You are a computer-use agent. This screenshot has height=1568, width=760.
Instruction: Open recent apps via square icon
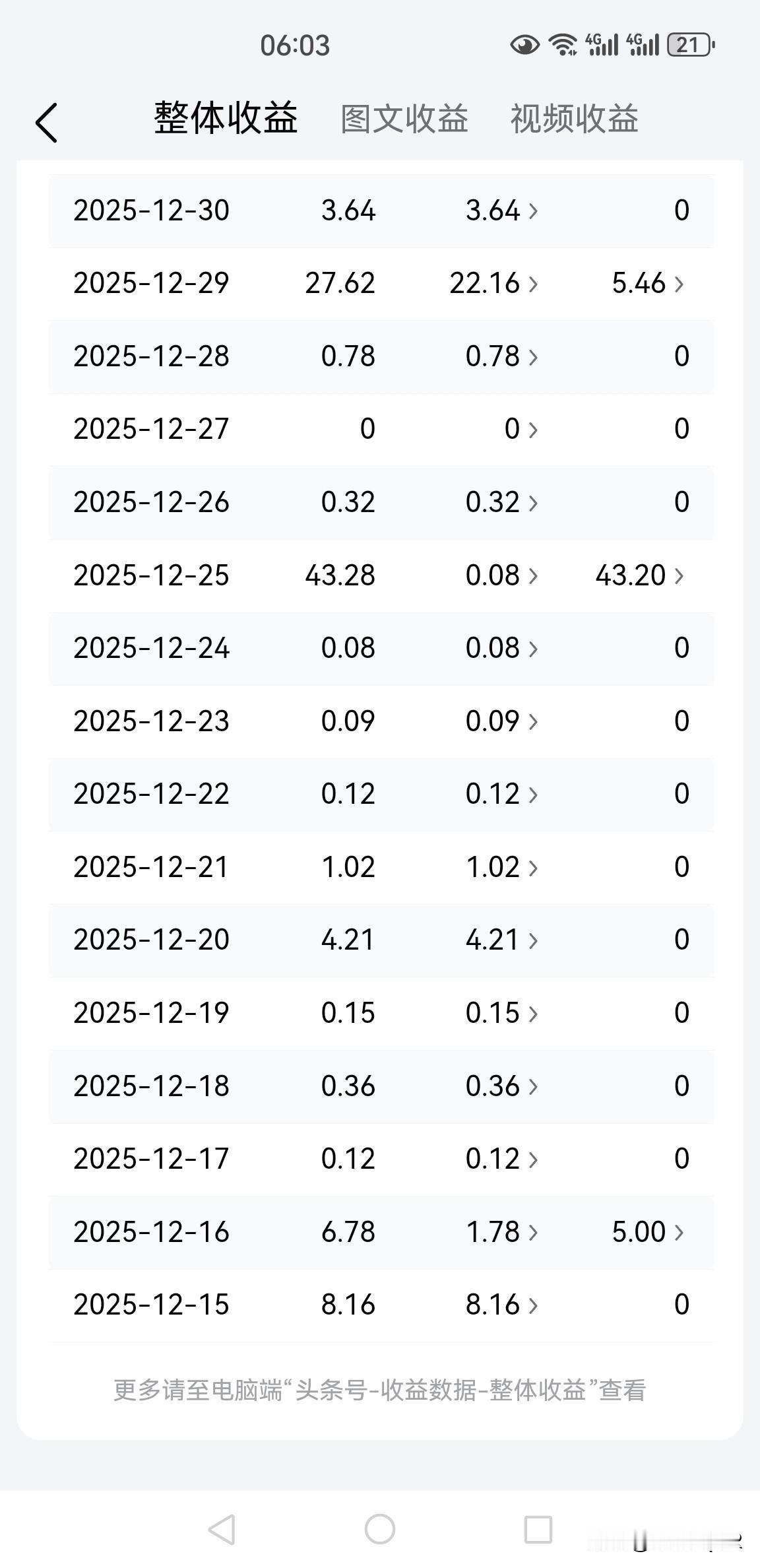(x=538, y=1529)
